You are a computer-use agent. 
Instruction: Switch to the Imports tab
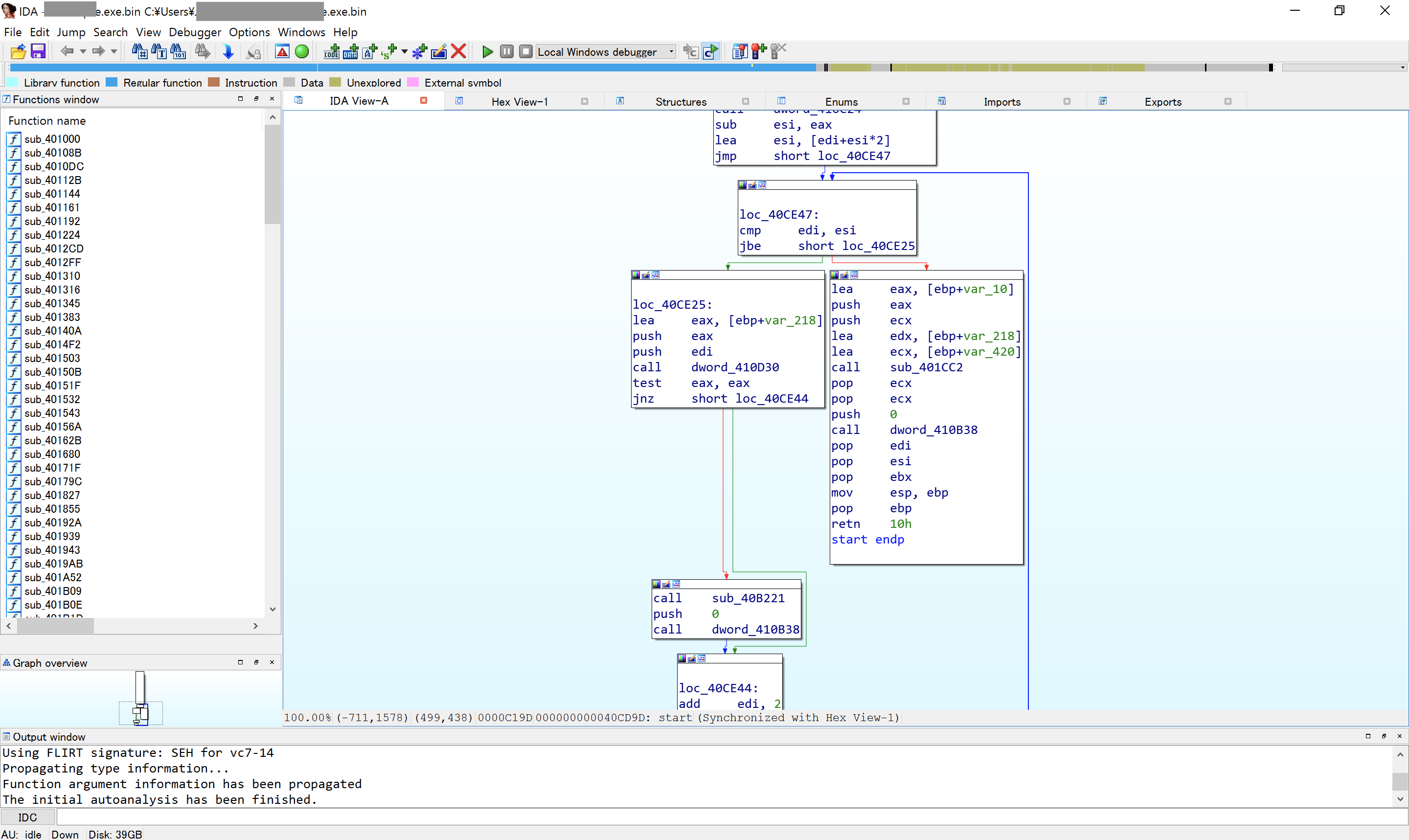tap(1001, 102)
